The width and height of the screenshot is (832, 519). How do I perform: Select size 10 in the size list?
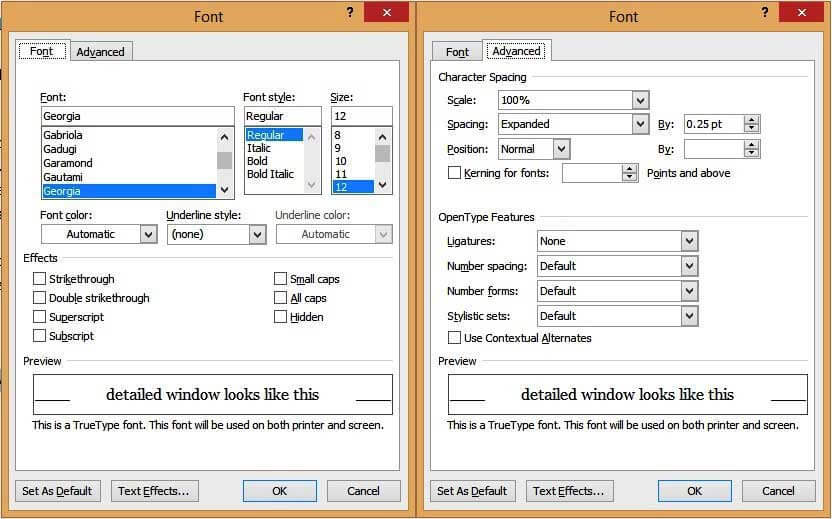pos(353,161)
